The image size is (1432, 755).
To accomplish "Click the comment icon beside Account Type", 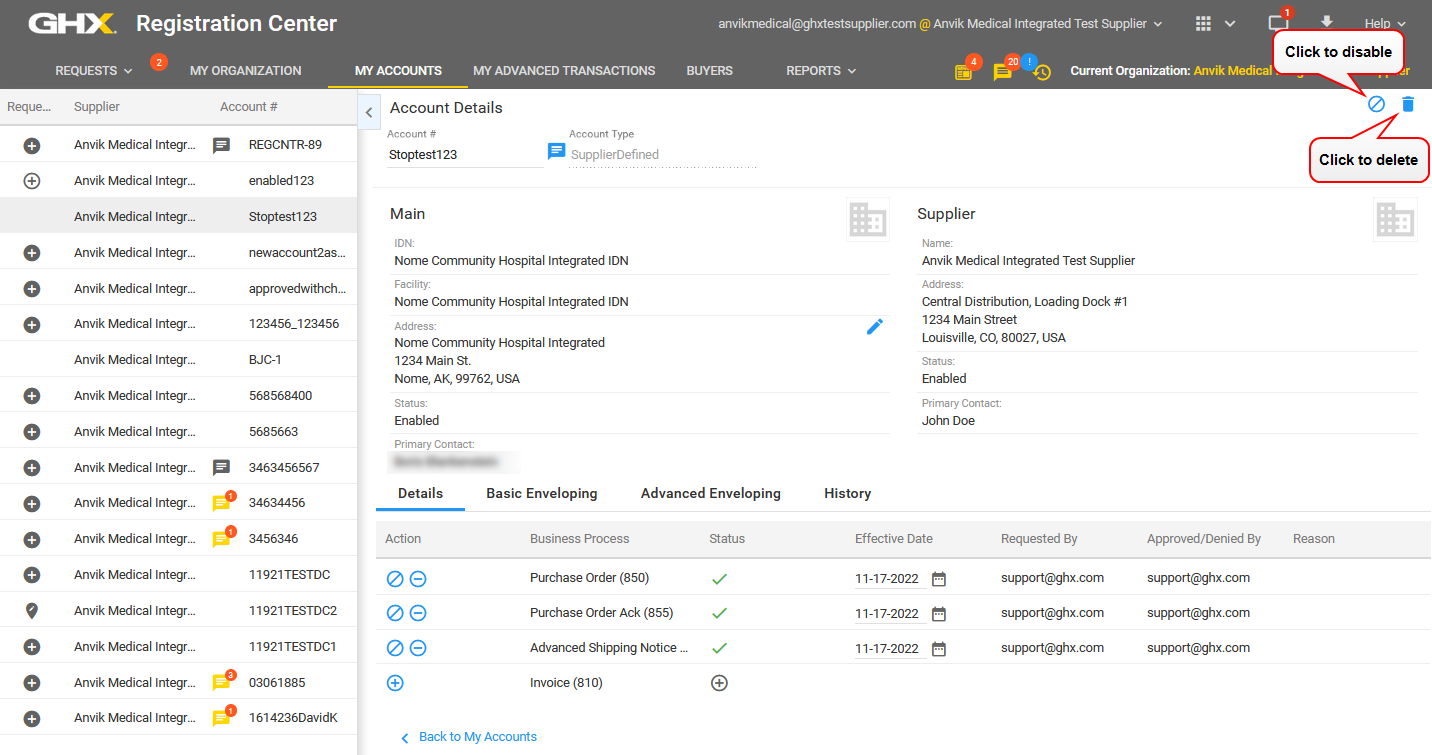I will coord(557,151).
